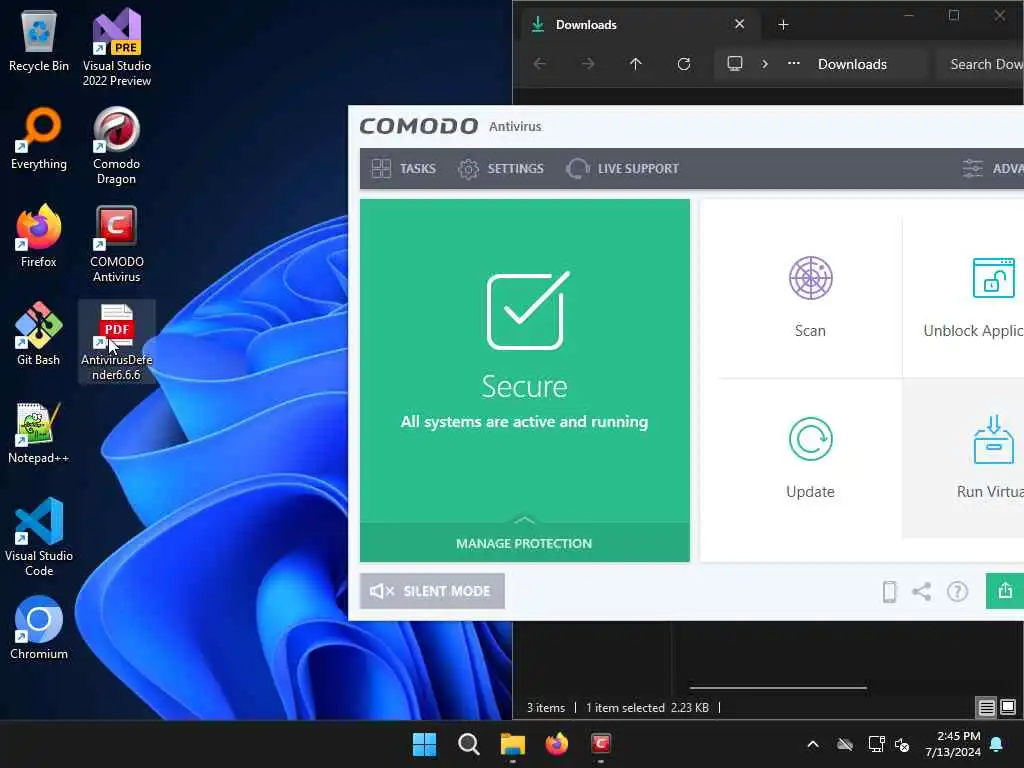The height and width of the screenshot is (768, 1024).
Task: Open Comodo Settings
Action: (x=500, y=168)
